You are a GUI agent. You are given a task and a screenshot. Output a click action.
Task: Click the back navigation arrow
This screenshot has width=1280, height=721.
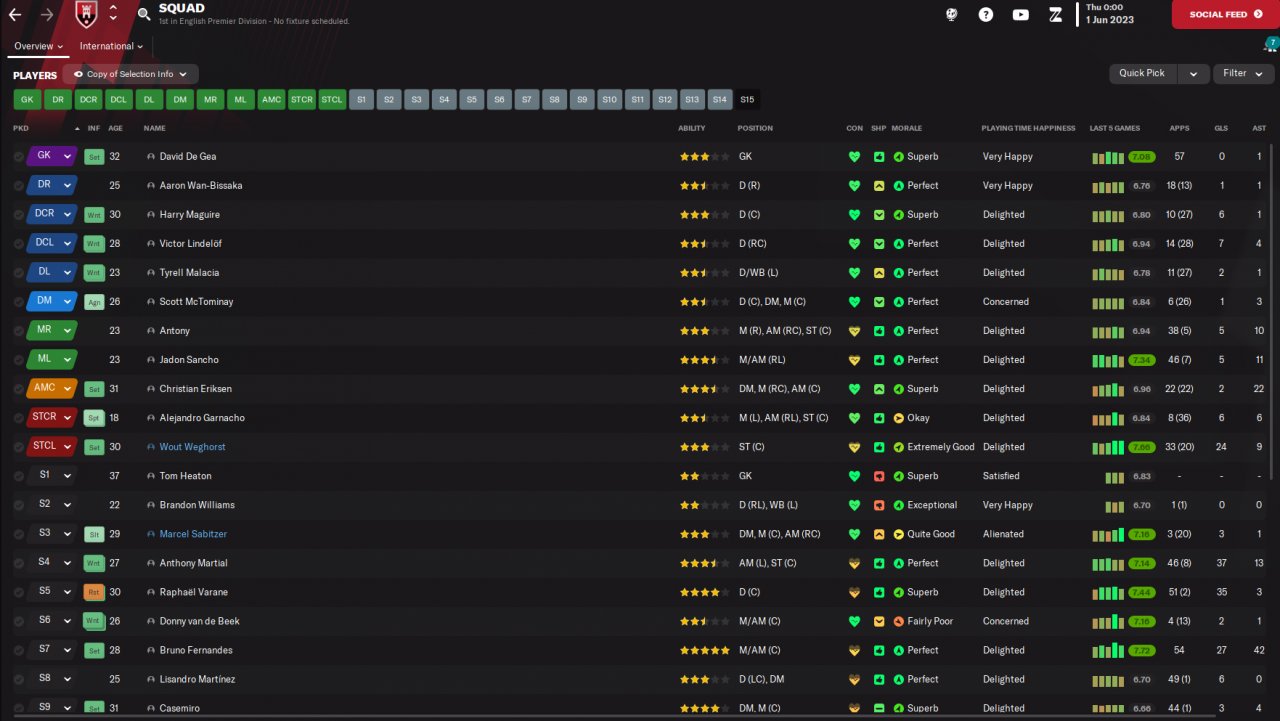pyautogui.click(x=15, y=15)
